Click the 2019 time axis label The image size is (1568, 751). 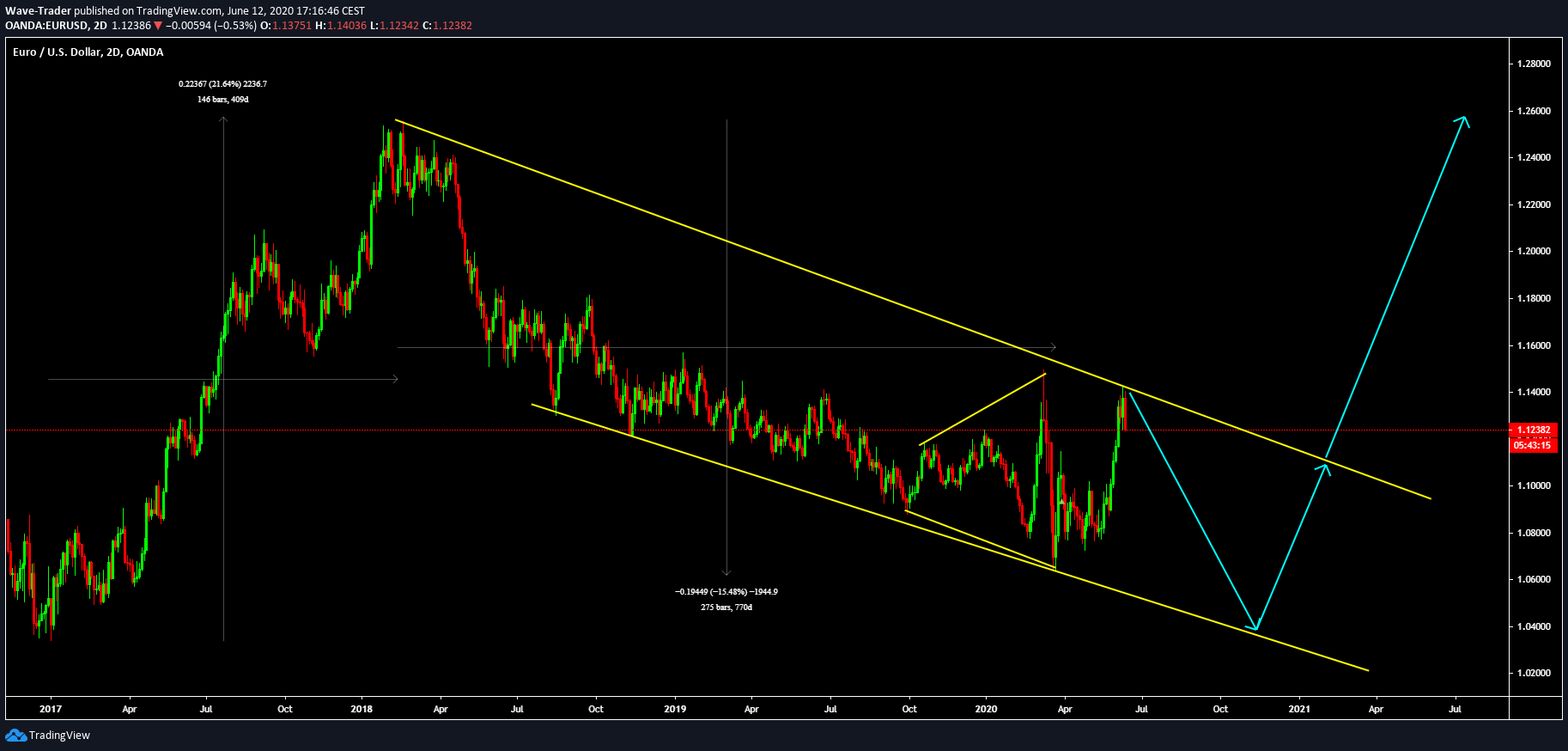coord(675,709)
